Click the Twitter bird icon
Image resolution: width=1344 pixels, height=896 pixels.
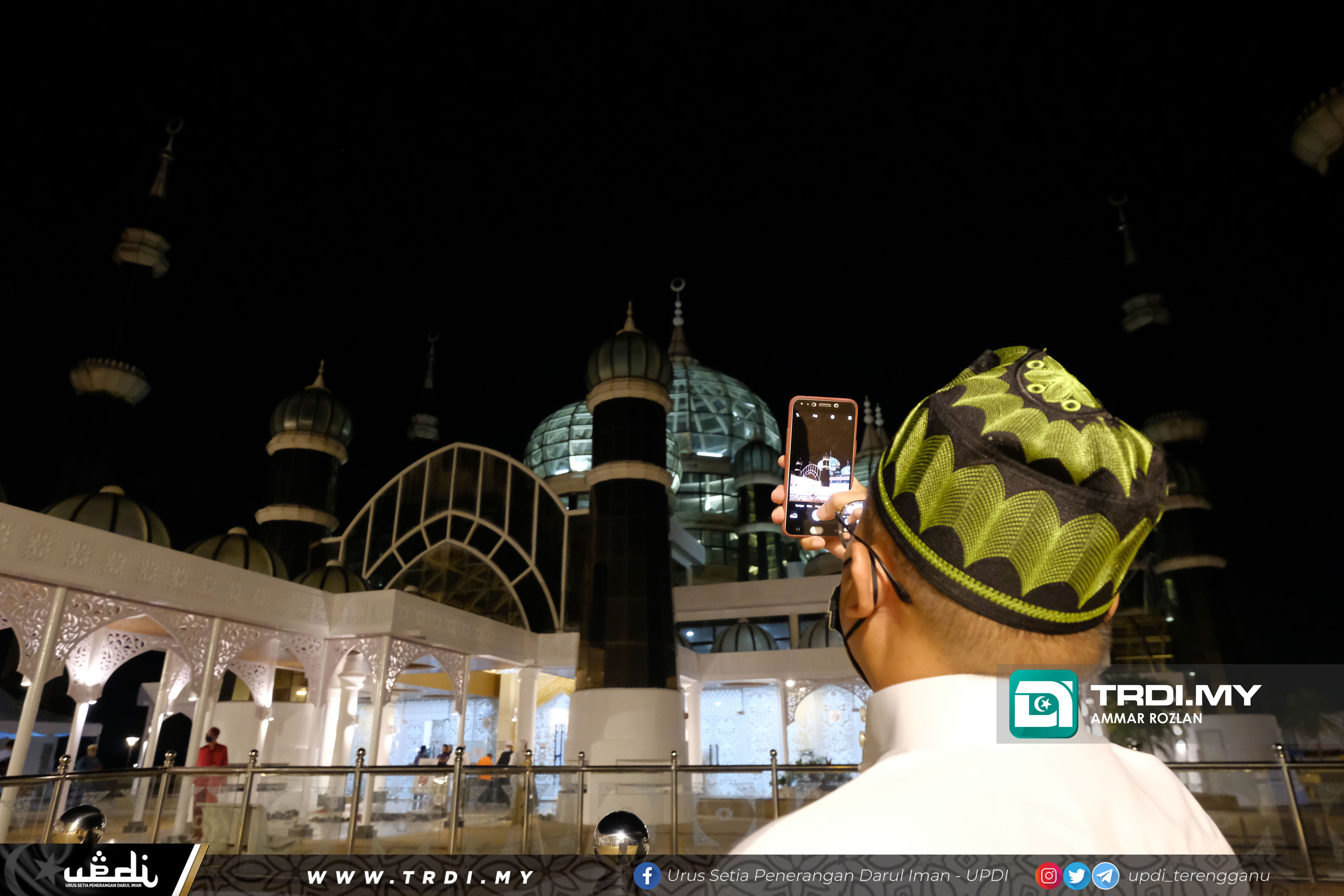tap(1077, 875)
